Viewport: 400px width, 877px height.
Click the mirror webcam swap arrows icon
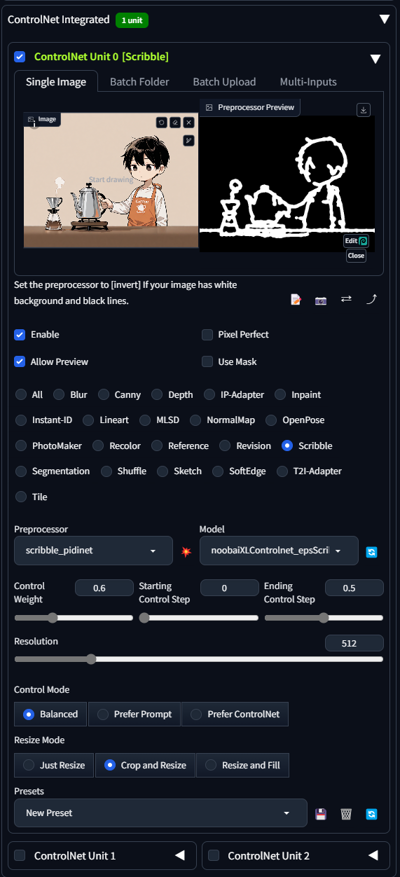pyautogui.click(x=346, y=299)
